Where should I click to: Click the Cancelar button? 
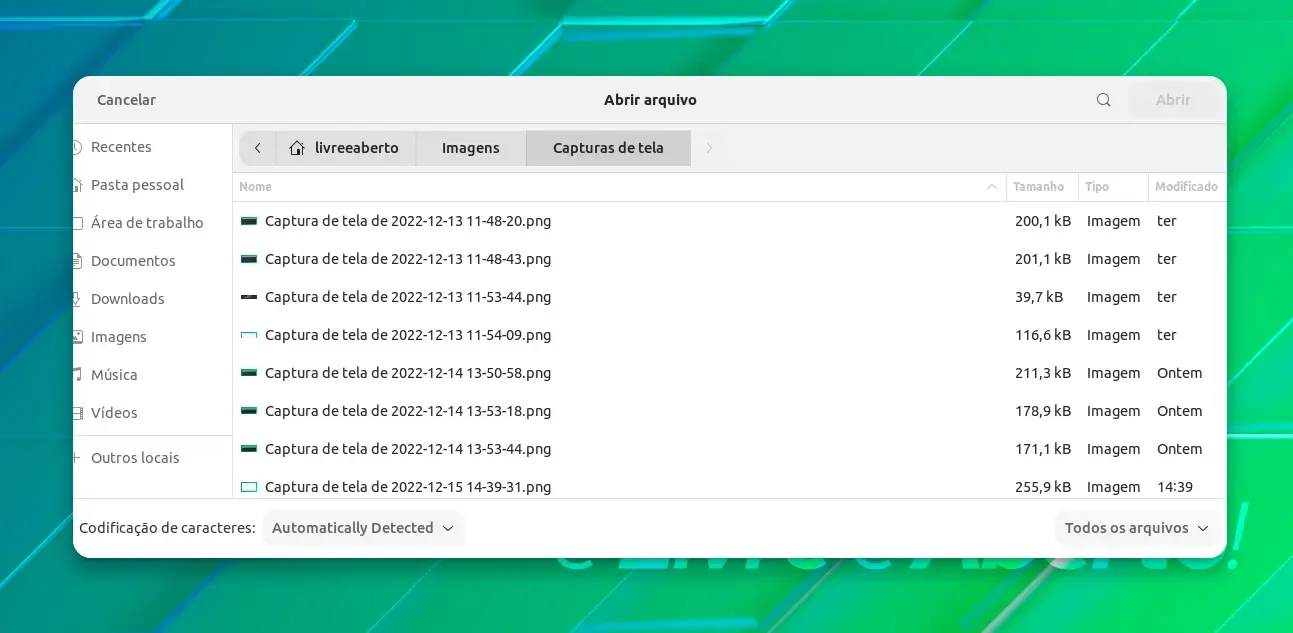(126, 100)
